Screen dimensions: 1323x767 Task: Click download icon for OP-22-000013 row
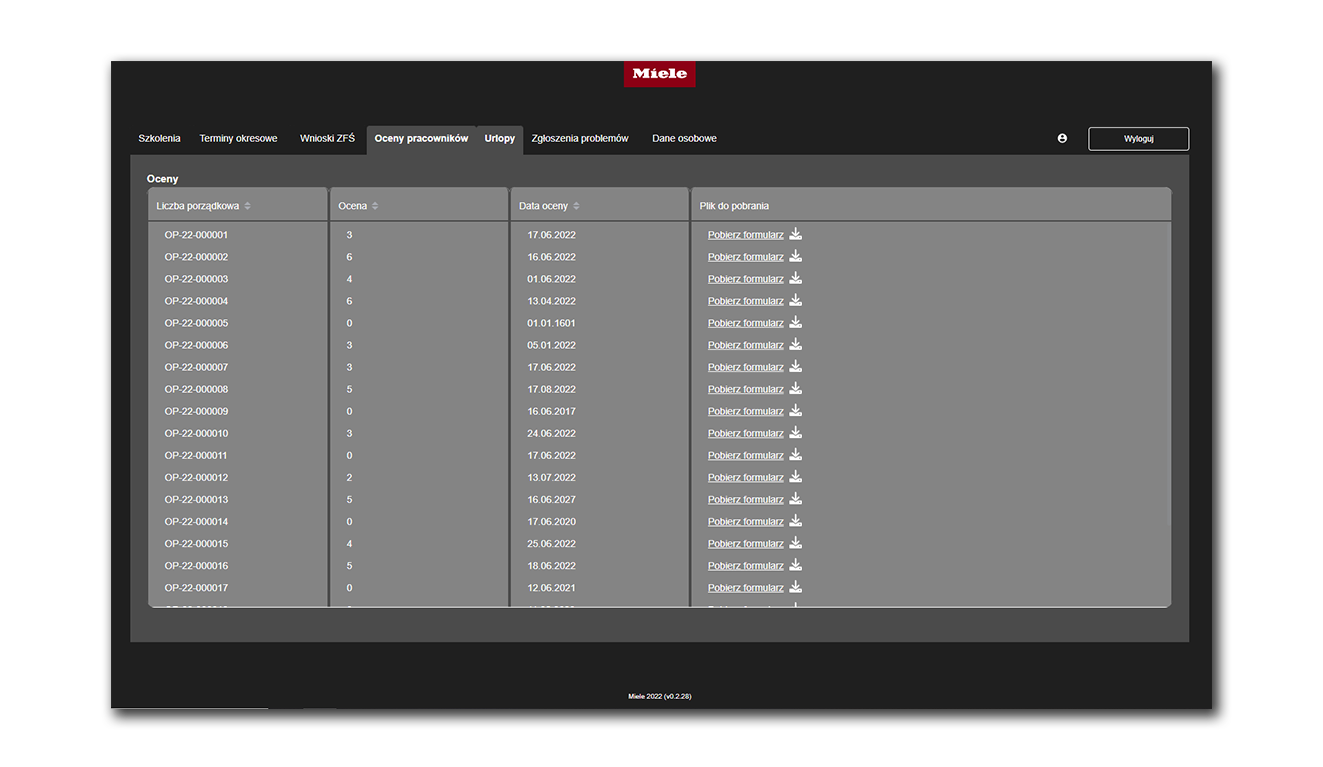(x=796, y=498)
